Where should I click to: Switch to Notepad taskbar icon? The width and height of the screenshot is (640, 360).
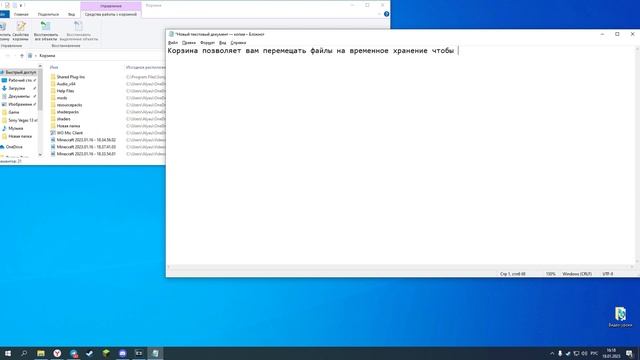point(155,353)
